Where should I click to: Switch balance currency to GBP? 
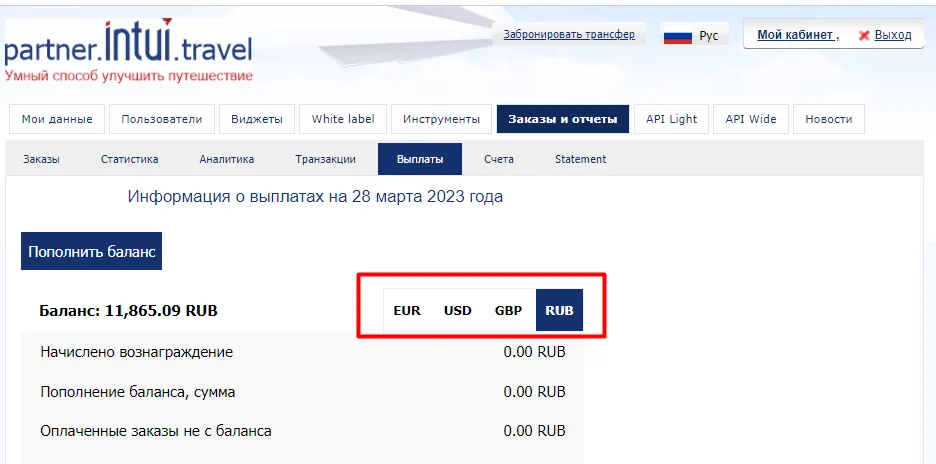(x=508, y=310)
